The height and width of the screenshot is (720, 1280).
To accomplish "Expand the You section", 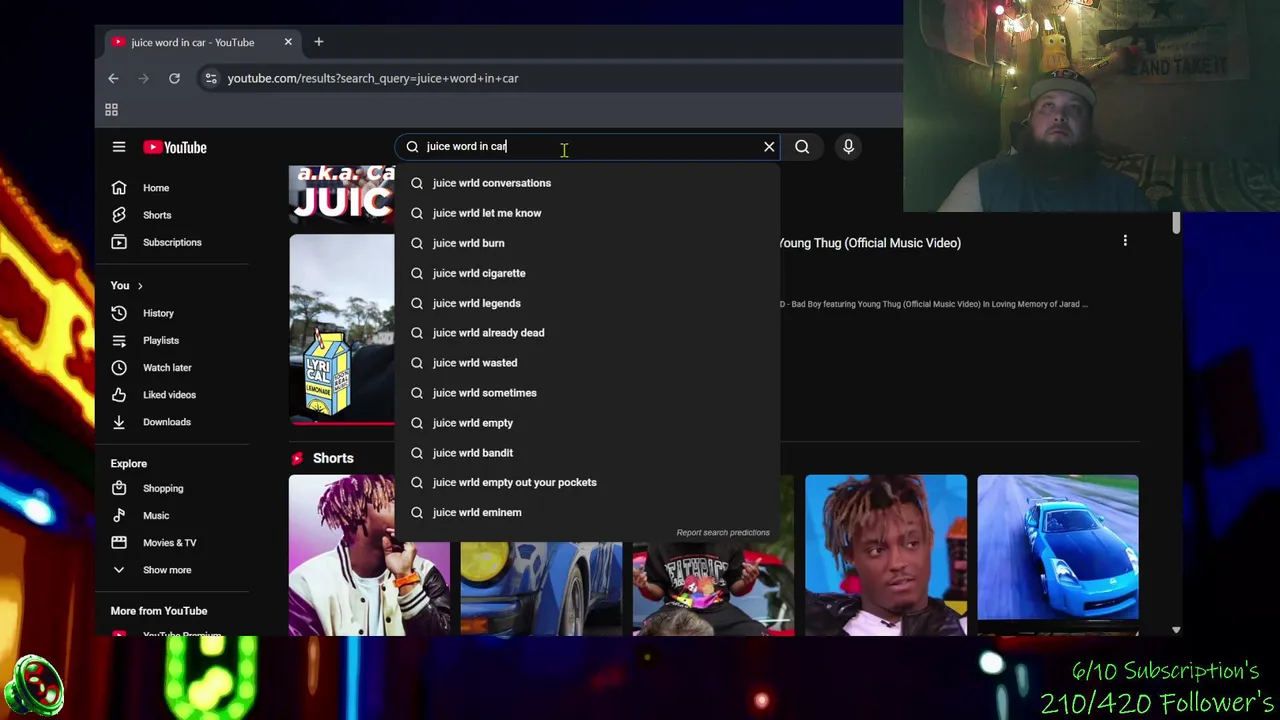I will [x=127, y=286].
